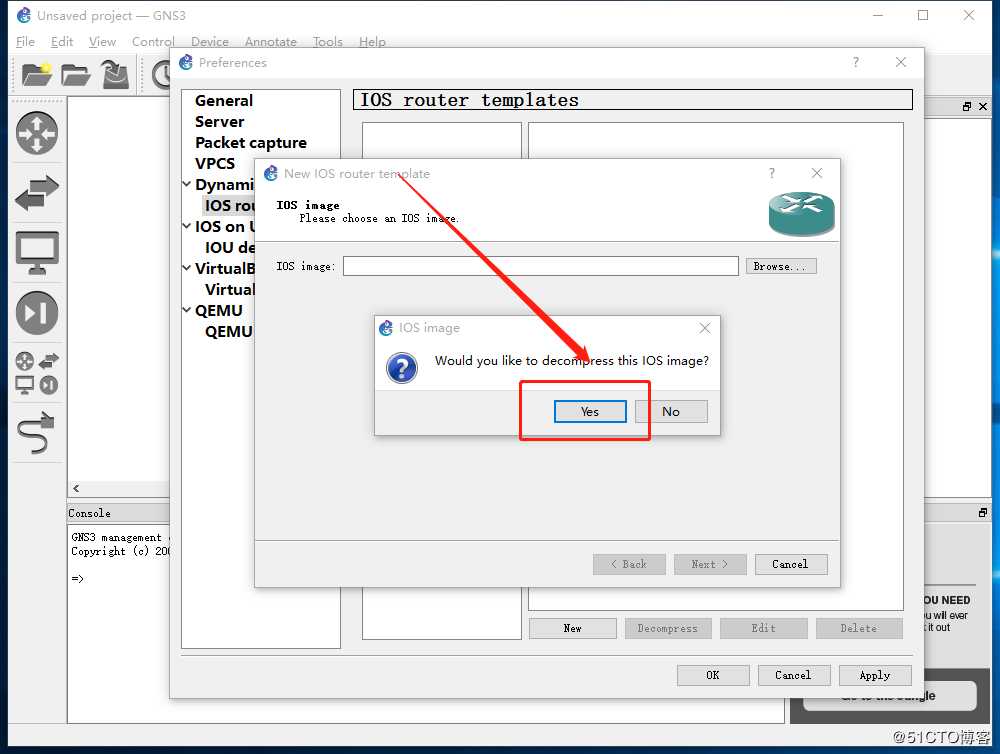1000x754 pixels.
Task: Click New to create an IOS template
Action: coord(573,628)
